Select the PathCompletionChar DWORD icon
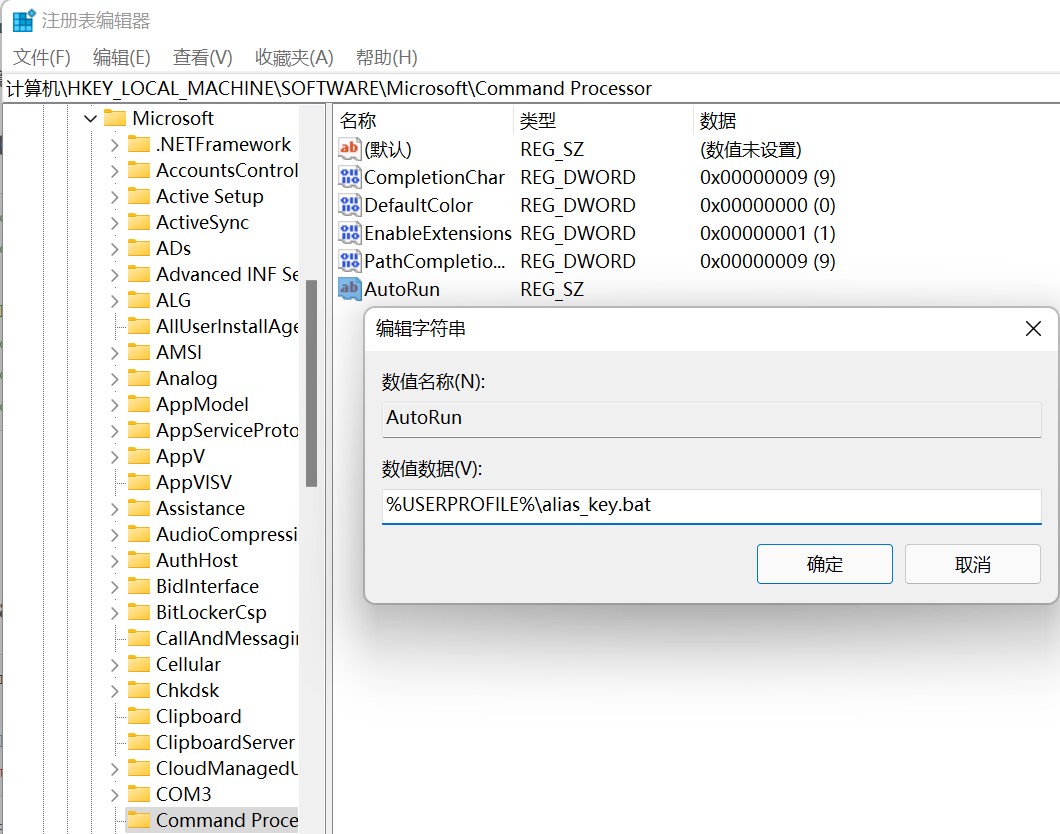This screenshot has width=1060, height=834. [350, 261]
